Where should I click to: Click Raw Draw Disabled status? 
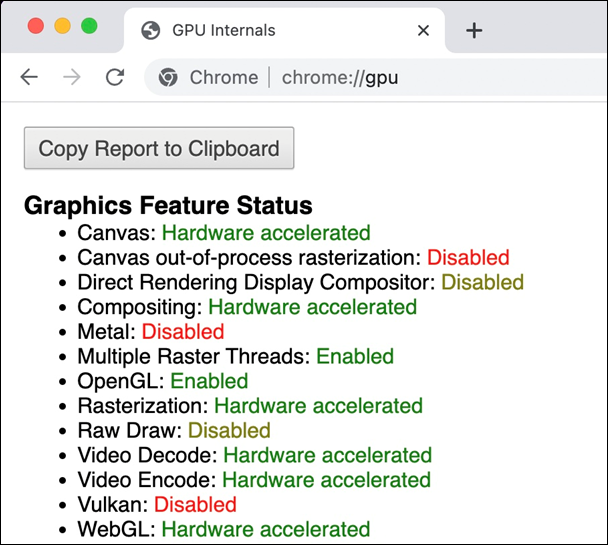(229, 431)
